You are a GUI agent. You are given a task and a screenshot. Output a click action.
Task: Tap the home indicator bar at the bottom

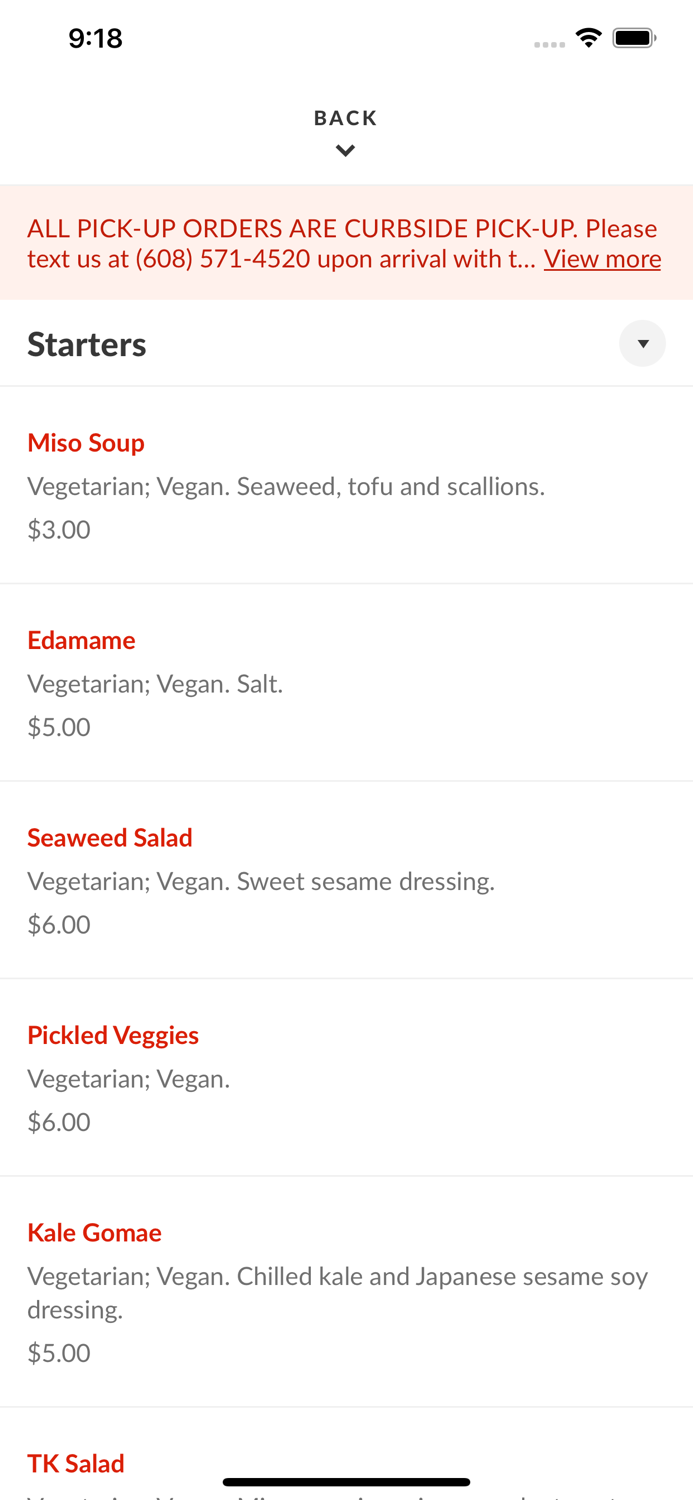[x=345, y=1481]
